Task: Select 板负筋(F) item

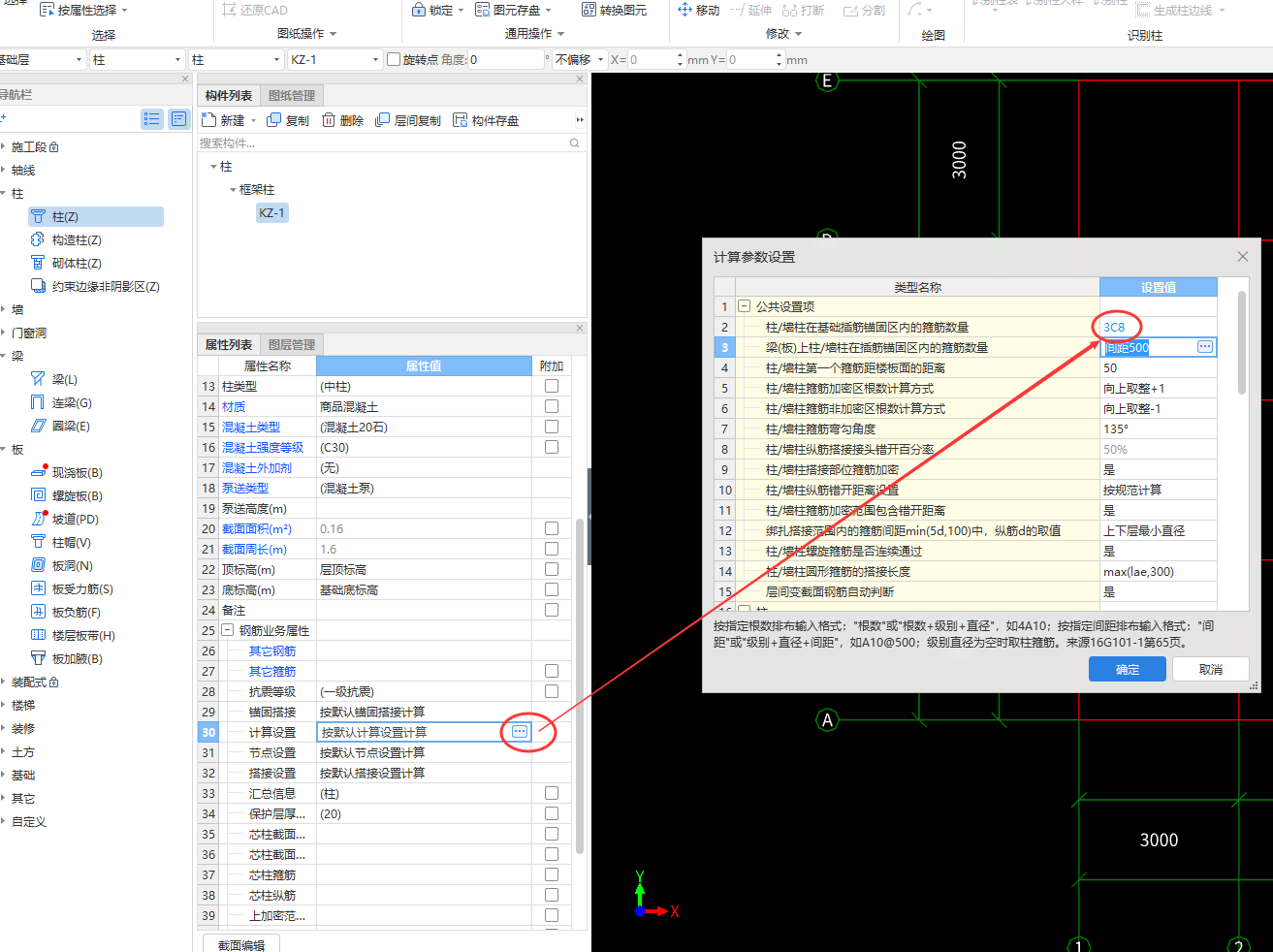Action: click(x=66, y=613)
